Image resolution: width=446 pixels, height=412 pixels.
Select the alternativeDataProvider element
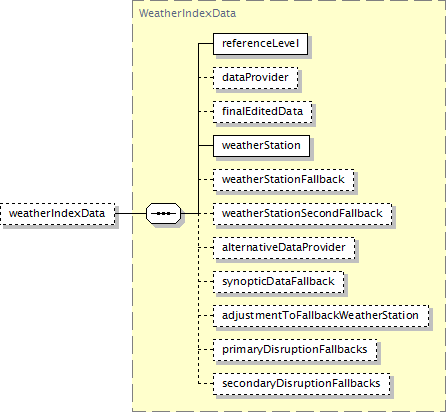point(284,248)
